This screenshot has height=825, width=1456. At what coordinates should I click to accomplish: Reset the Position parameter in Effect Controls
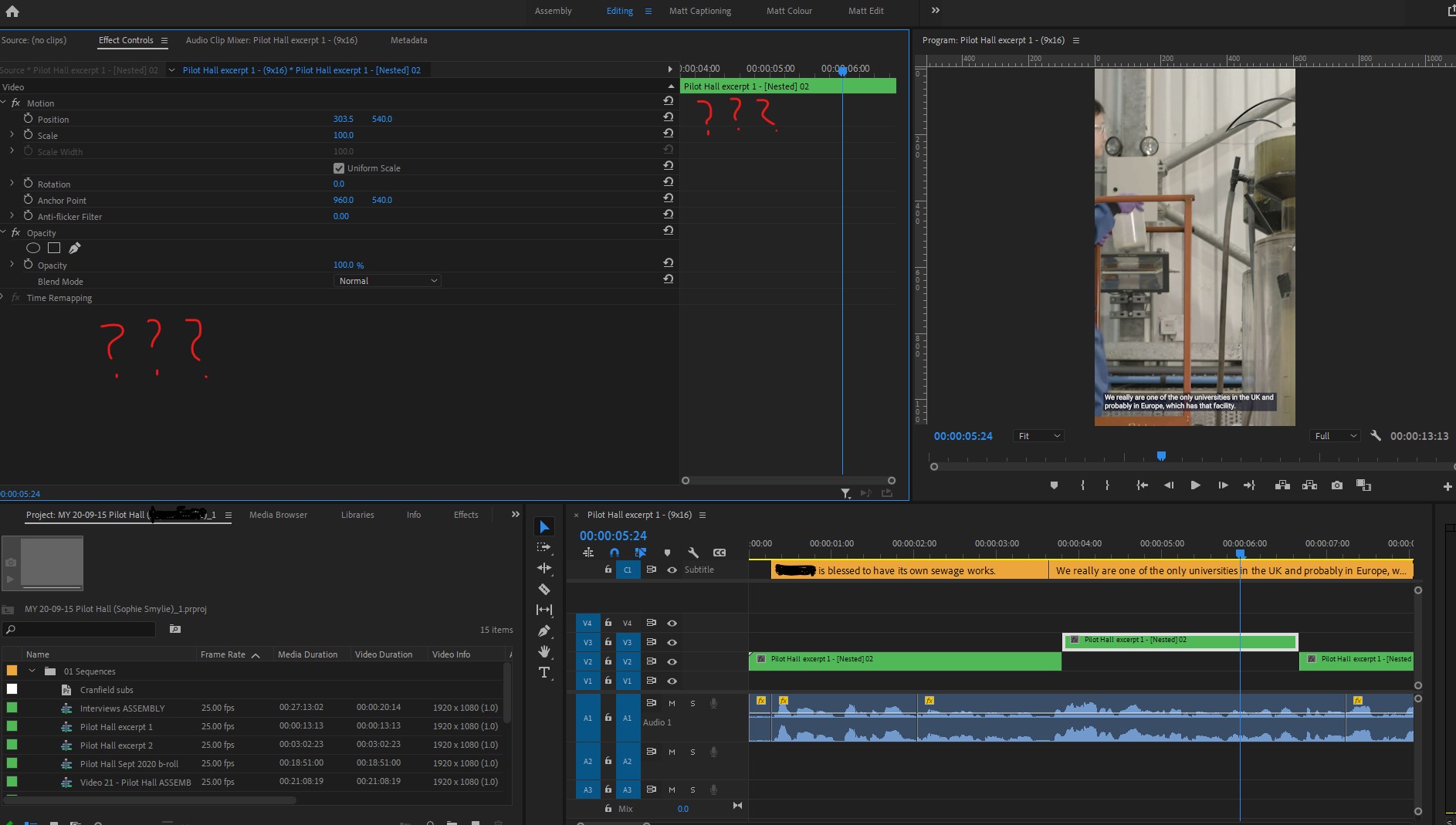click(x=669, y=117)
